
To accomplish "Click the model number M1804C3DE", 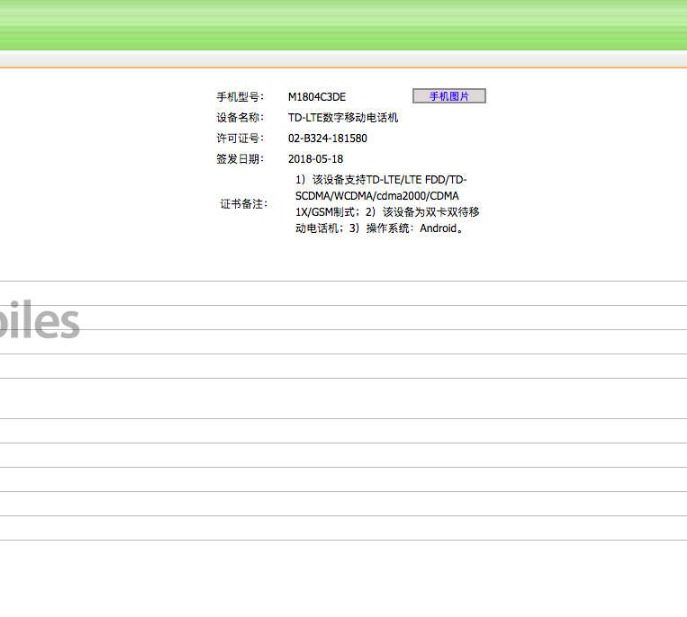I will pyautogui.click(x=316, y=97).
